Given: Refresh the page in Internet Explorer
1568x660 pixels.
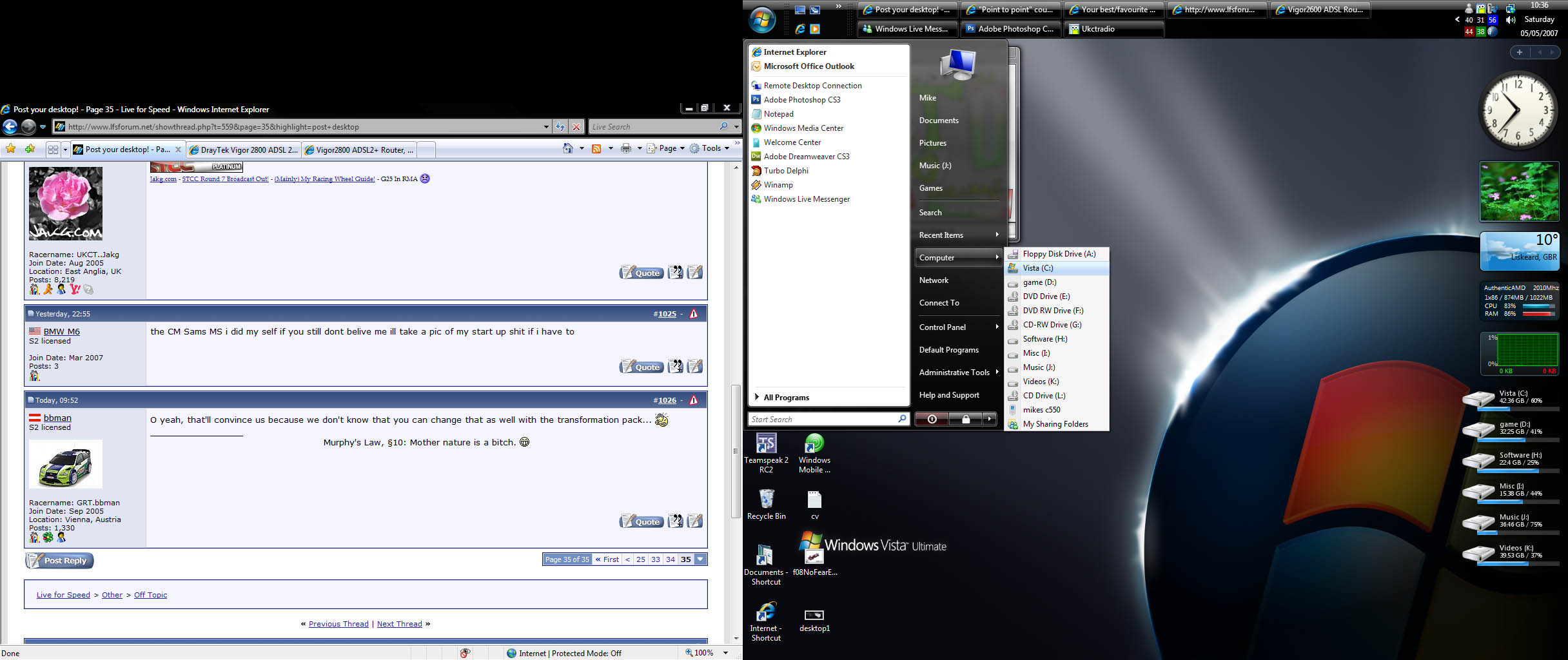Looking at the screenshot, I should tap(560, 127).
